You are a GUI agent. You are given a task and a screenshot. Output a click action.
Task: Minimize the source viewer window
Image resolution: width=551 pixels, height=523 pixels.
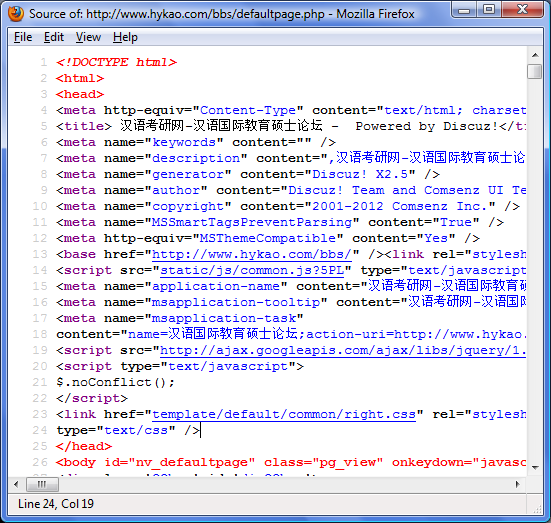pos(464,10)
